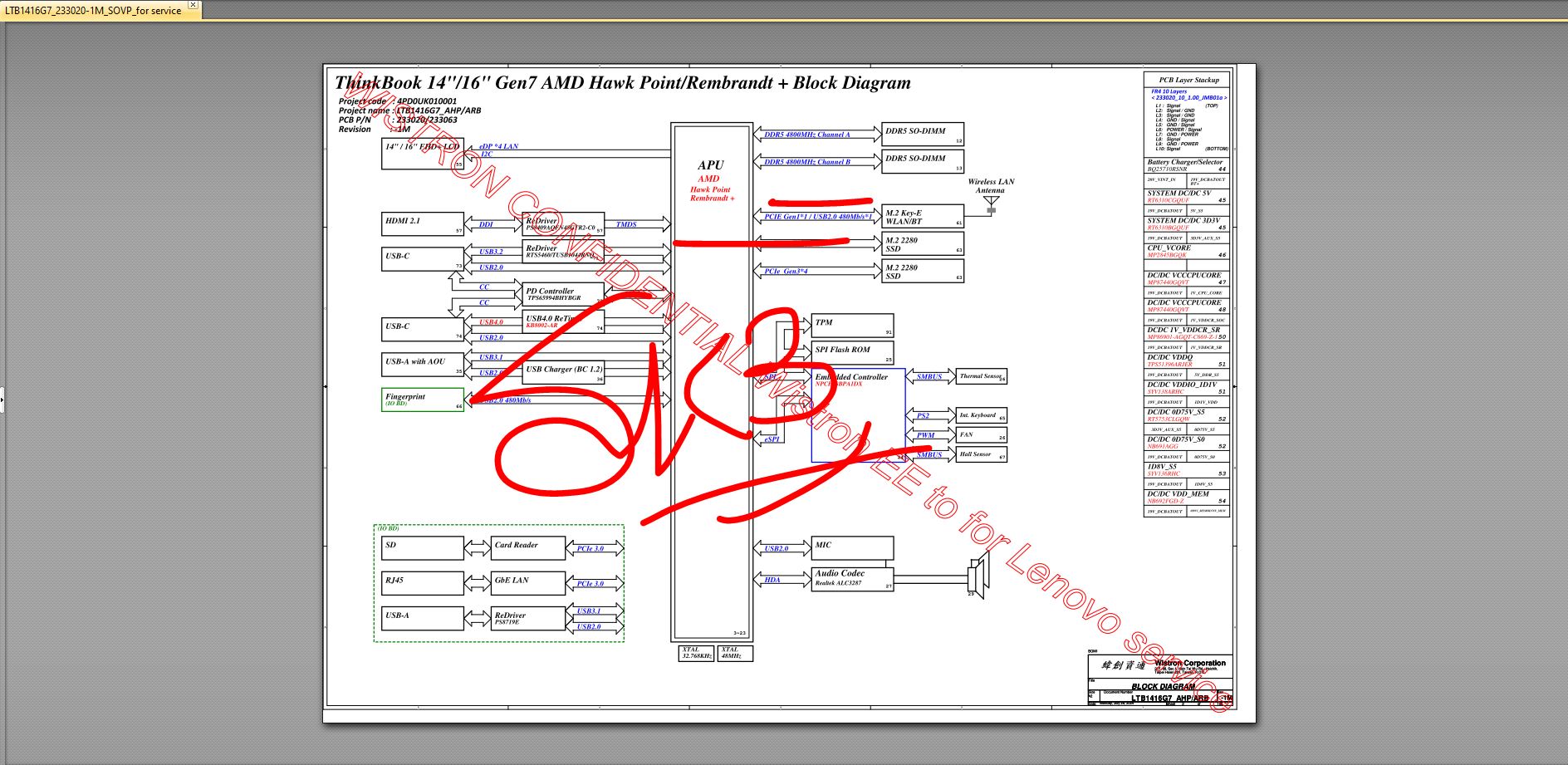Close the LTB1416G7 document tab
Screen dimensions: 1568x765
(x=193, y=5)
